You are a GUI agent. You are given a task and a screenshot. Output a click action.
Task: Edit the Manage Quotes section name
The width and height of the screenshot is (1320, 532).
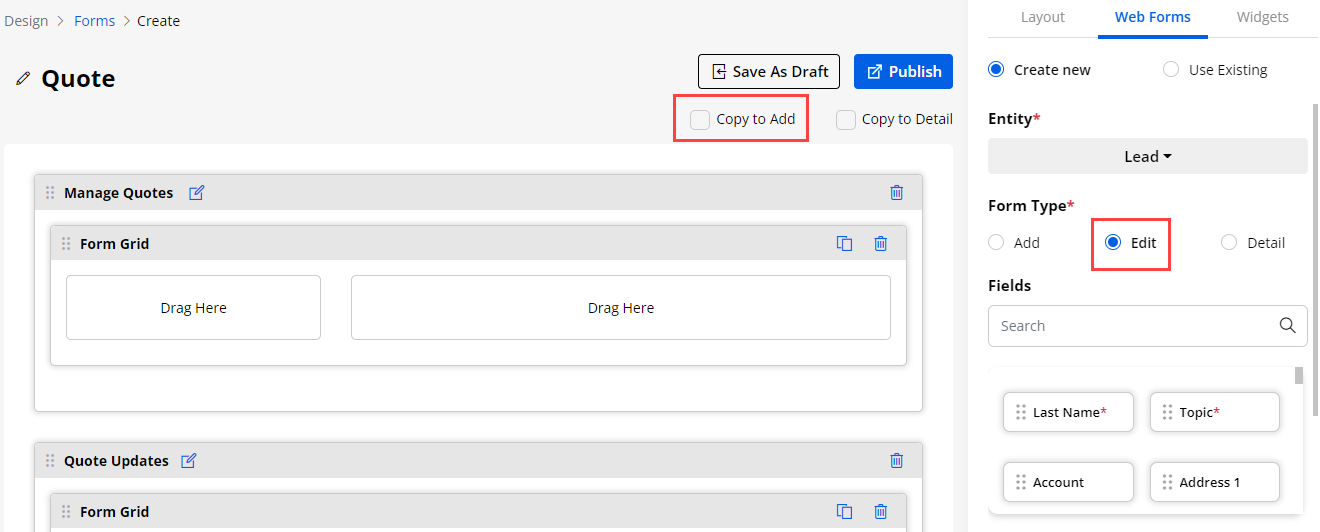(x=197, y=193)
